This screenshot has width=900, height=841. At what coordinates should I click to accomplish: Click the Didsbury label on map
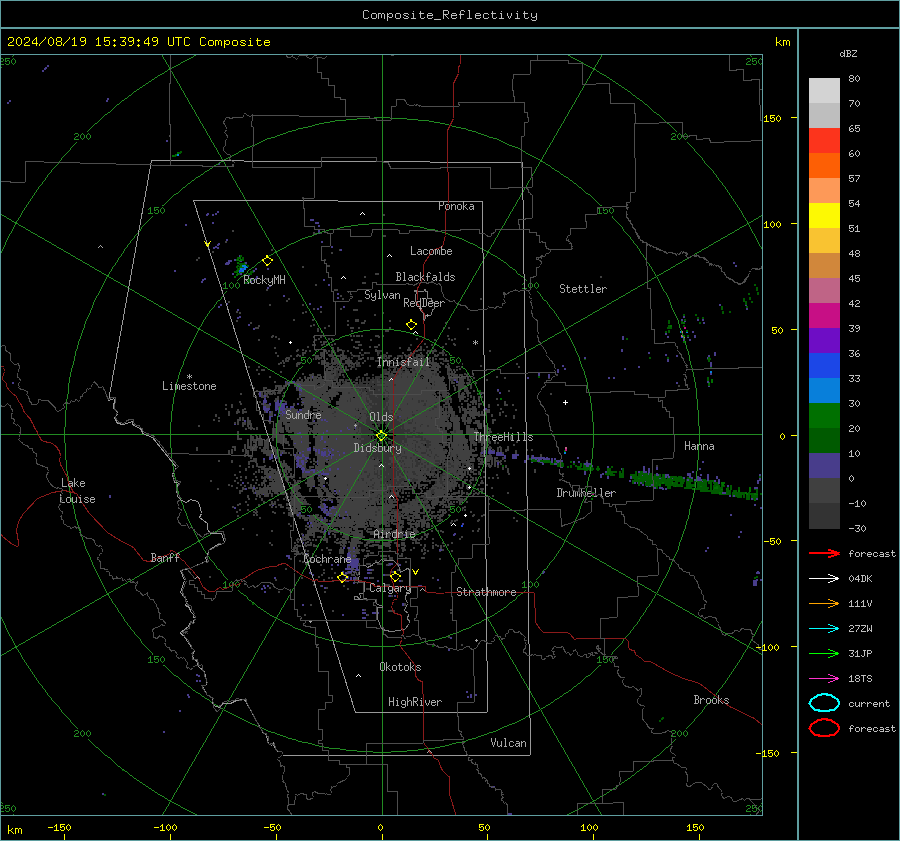pos(377,448)
